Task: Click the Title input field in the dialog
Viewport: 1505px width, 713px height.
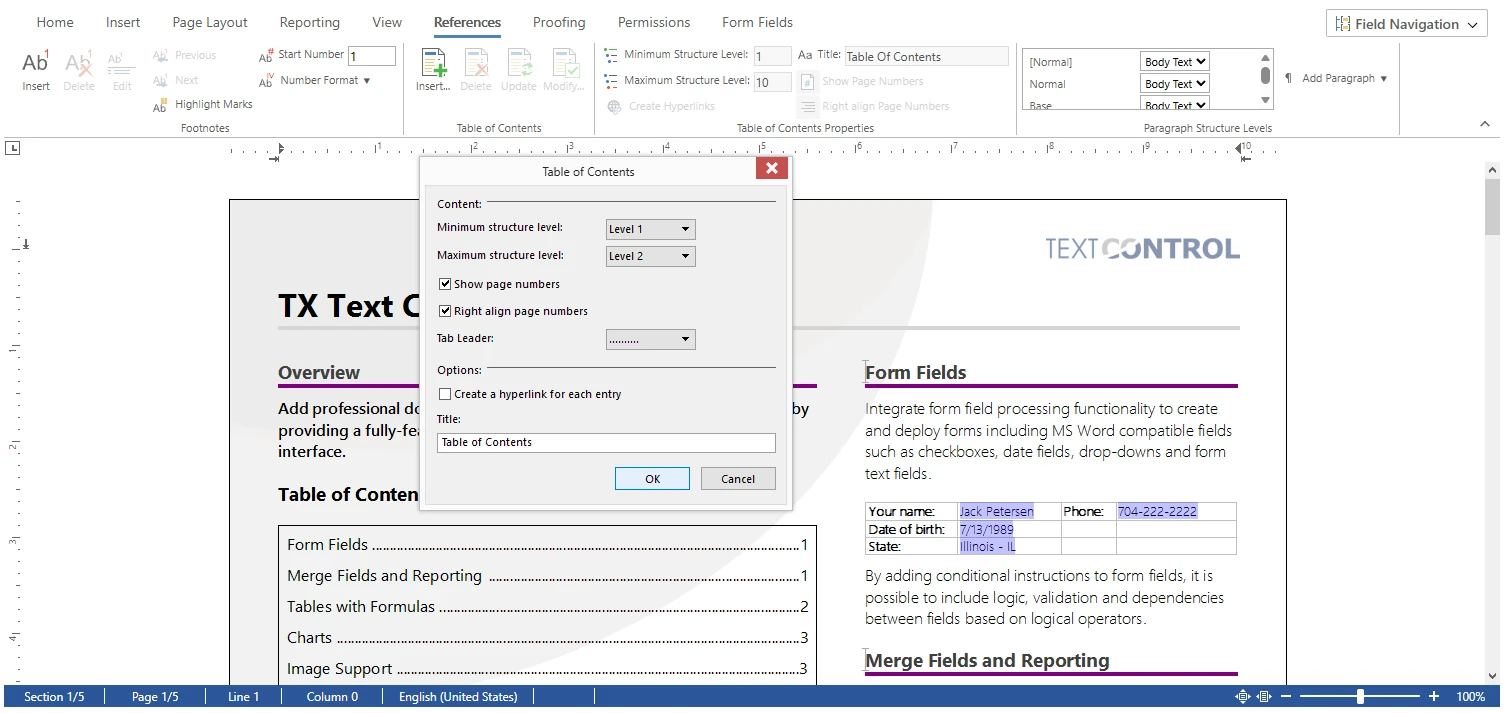Action: [x=606, y=442]
